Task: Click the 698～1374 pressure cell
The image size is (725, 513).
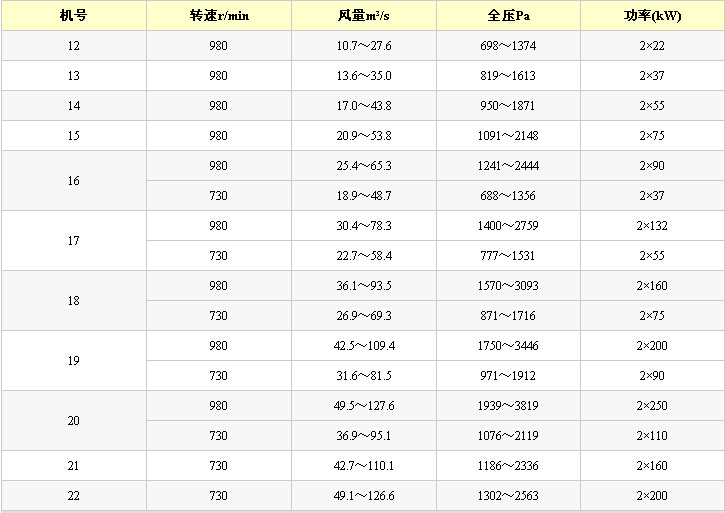Action: click(x=509, y=46)
